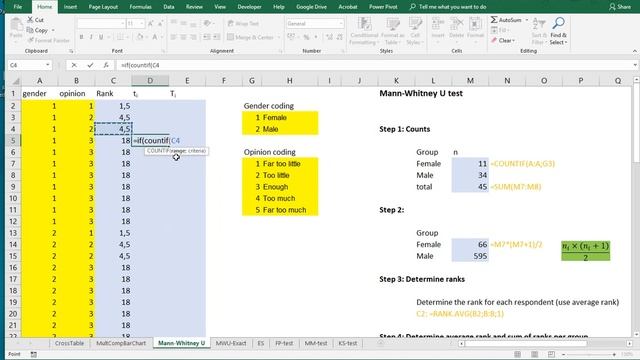Click the Format as Table icon
640x360 pixels.
[x=393, y=24]
